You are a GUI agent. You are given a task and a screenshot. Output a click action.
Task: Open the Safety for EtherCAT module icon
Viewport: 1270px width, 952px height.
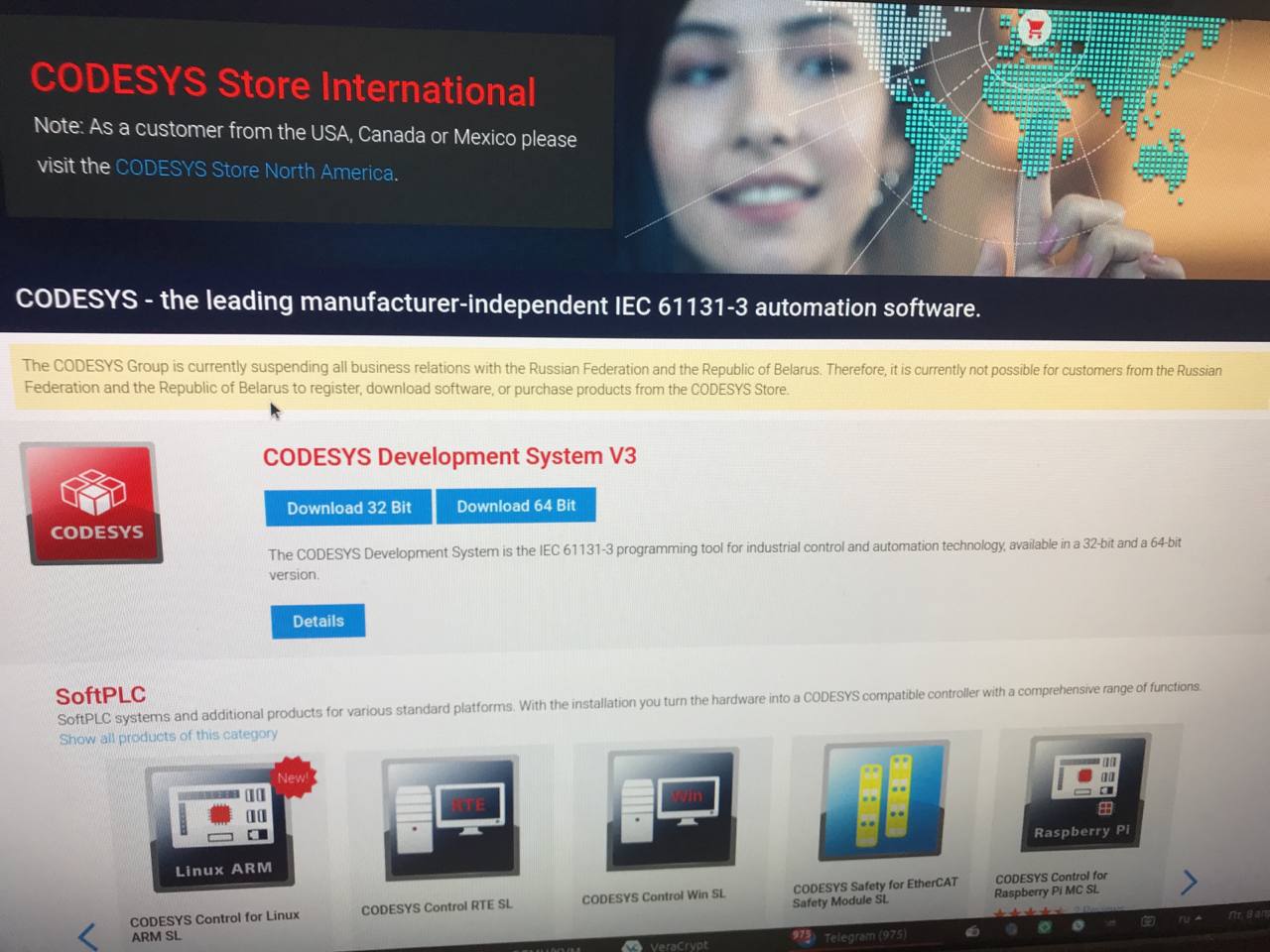880,799
